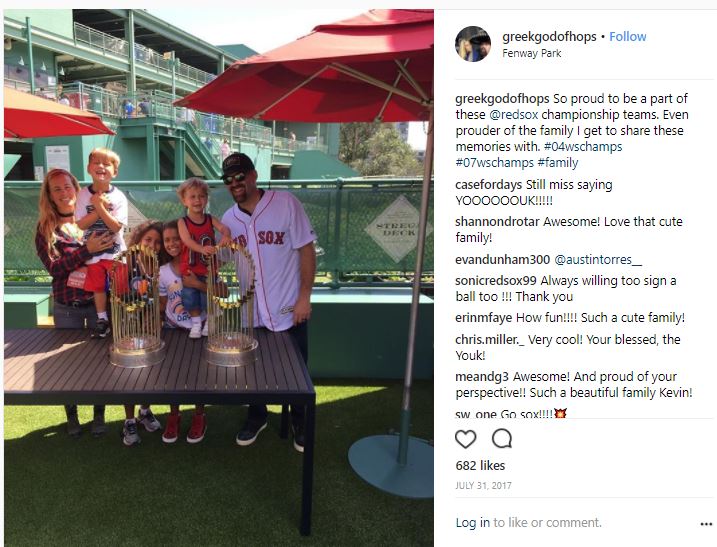Image resolution: width=717 pixels, height=547 pixels.
Task: Open commenter chris.miller._ profile
Action: (490, 339)
